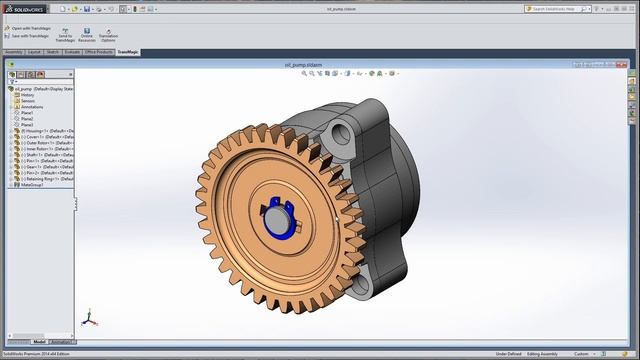The image size is (640, 360).
Task: Click the Apply Scene icon
Action: (x=380, y=73)
